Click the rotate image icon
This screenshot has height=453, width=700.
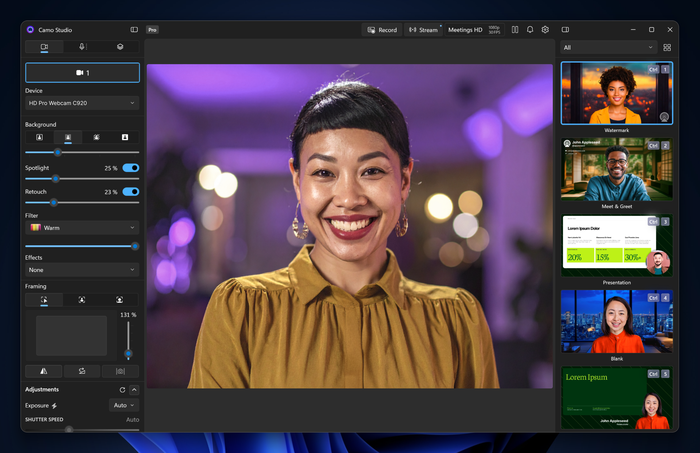pos(82,371)
